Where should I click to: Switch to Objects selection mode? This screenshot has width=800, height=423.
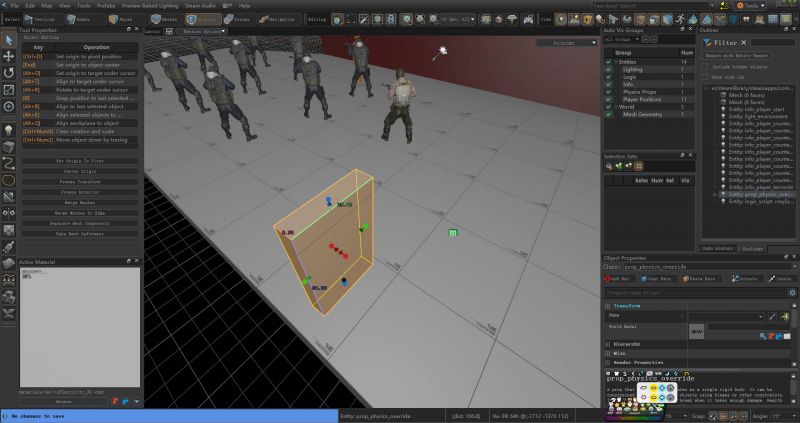203,19
